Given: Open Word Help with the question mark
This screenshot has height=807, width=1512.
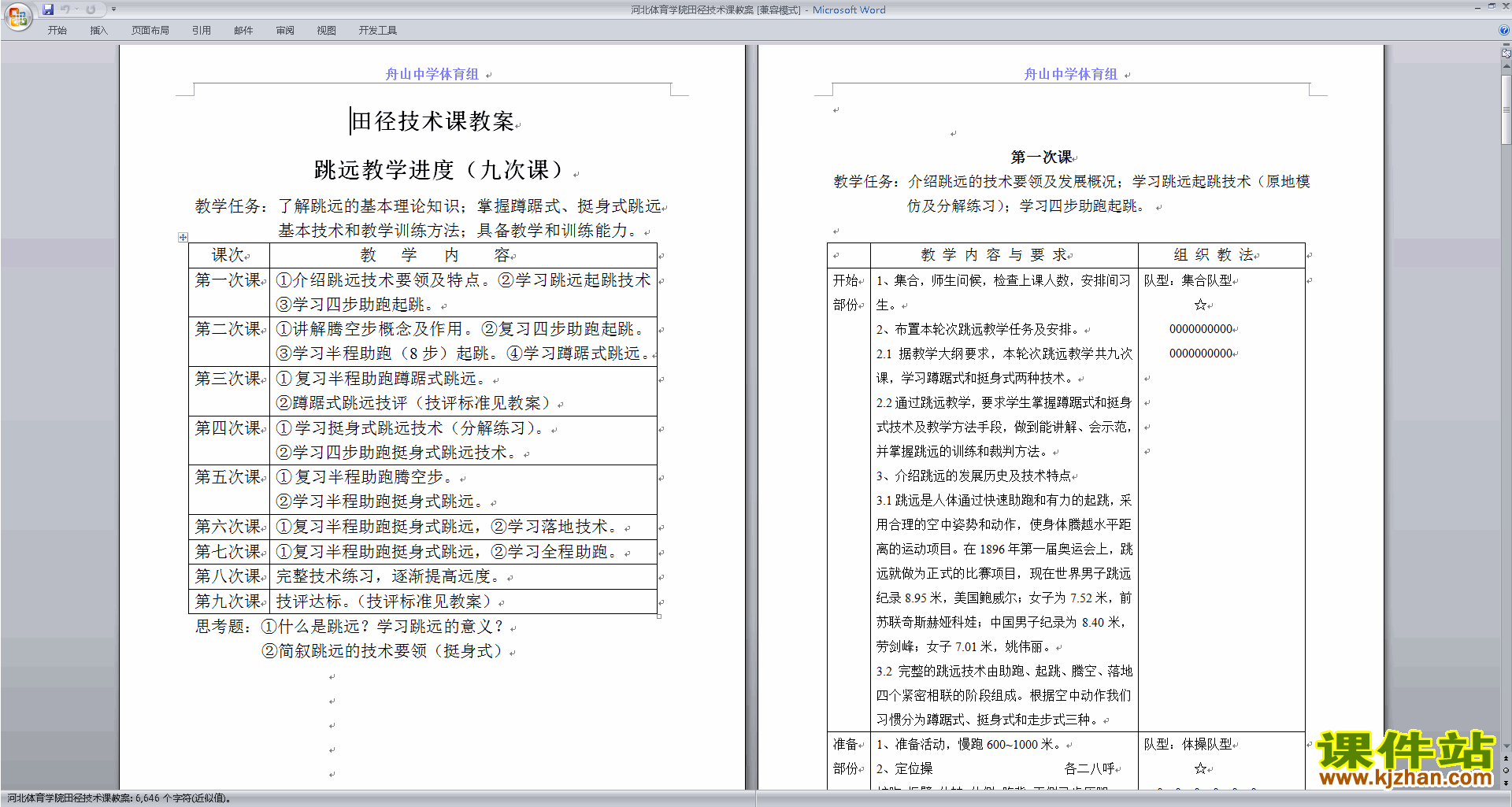Looking at the screenshot, I should click(1504, 30).
